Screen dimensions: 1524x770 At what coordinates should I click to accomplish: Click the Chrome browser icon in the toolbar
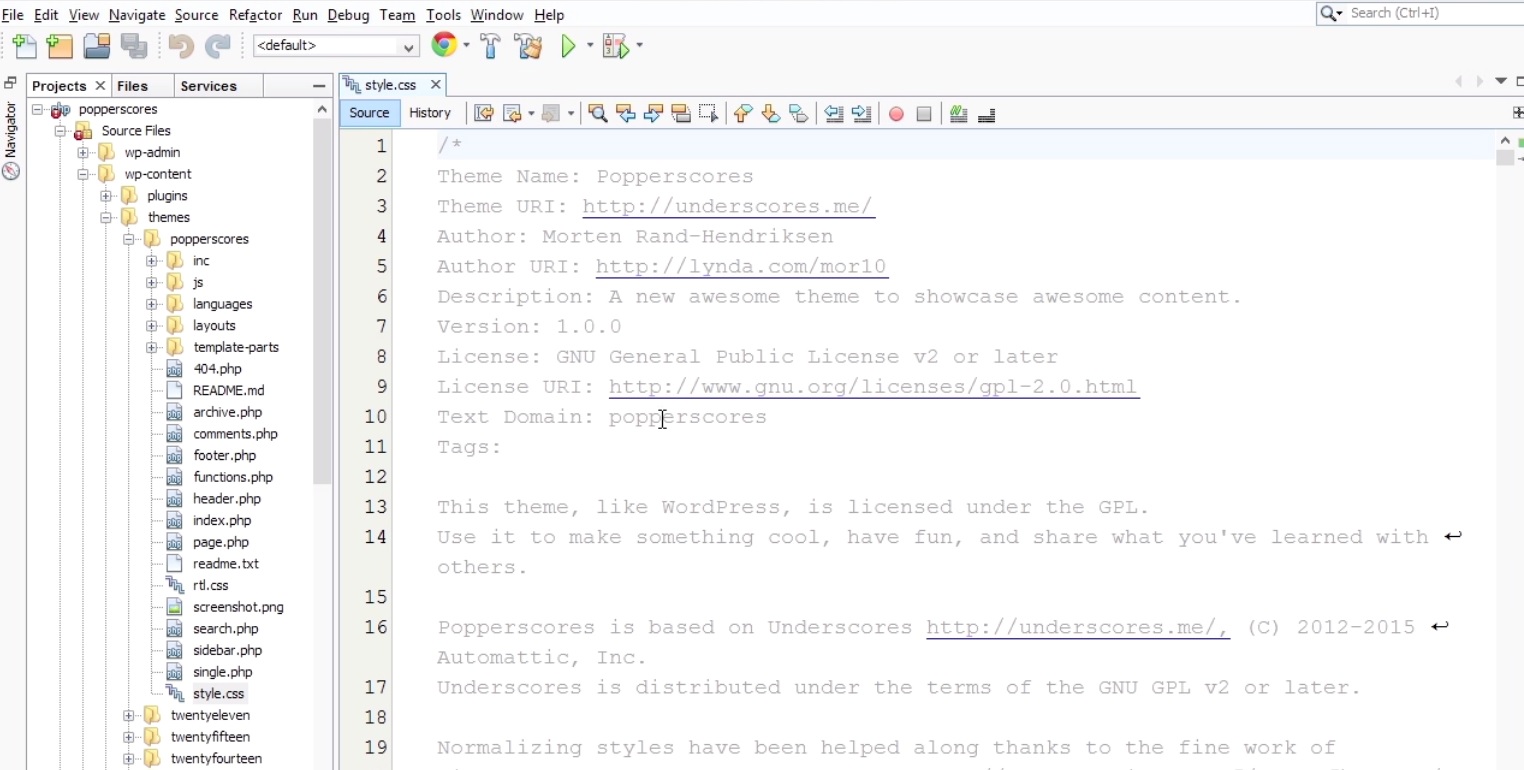(443, 45)
